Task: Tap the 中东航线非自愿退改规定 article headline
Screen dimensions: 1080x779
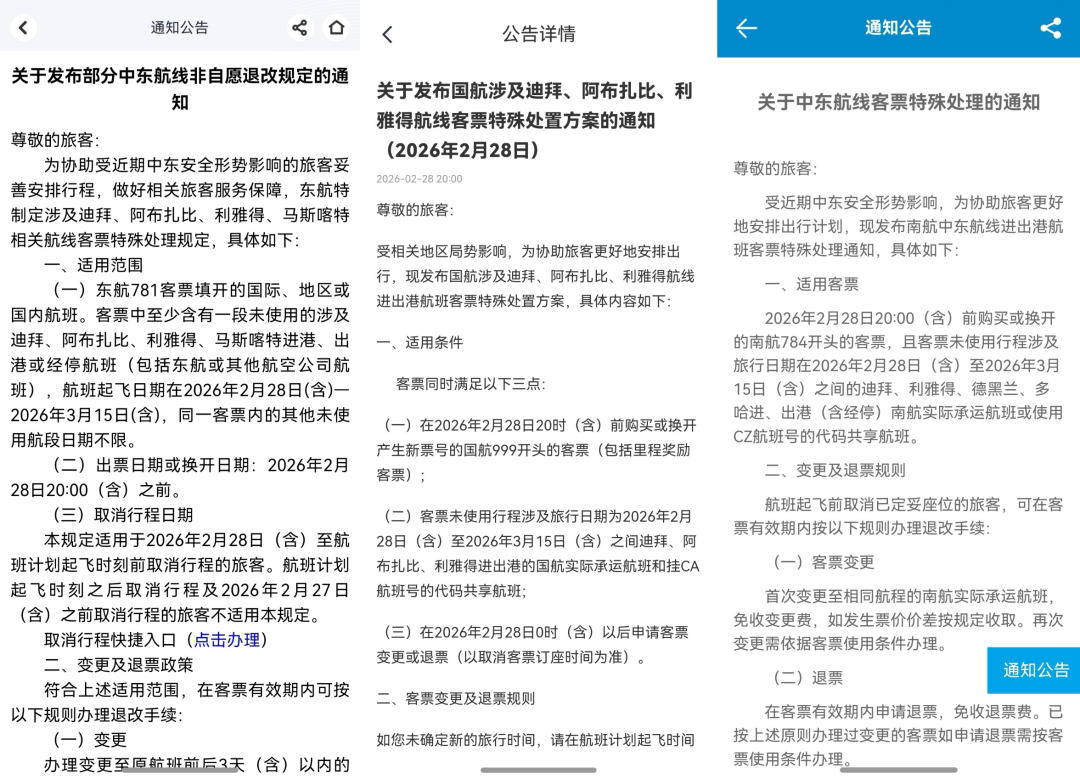Action: click(x=180, y=89)
